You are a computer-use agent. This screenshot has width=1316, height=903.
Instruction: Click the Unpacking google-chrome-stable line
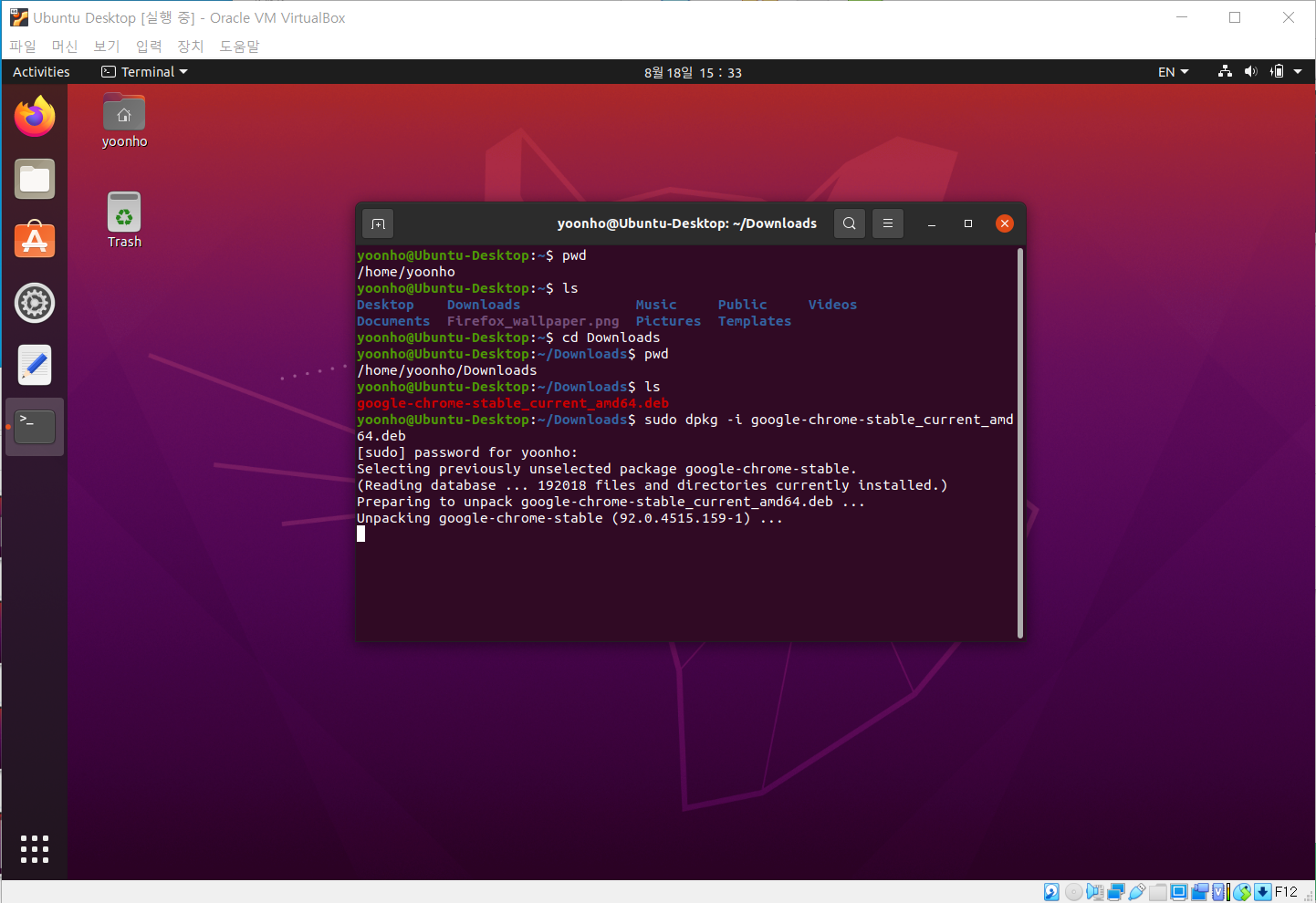(569, 518)
